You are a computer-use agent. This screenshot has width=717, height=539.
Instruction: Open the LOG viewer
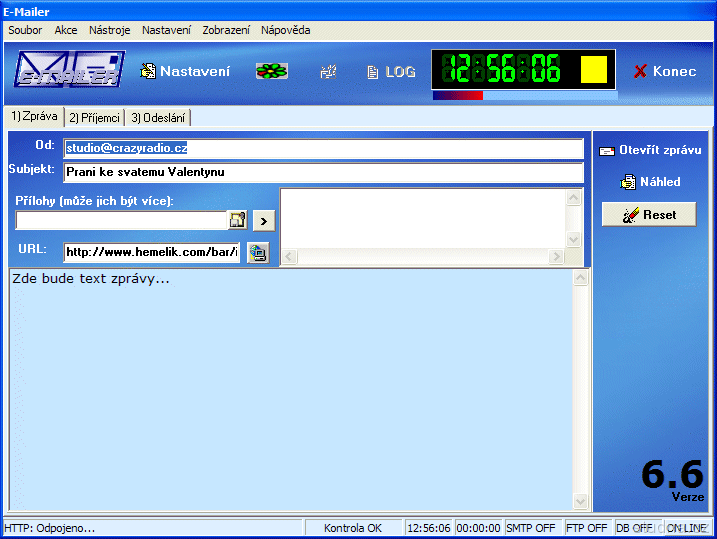tap(391, 72)
